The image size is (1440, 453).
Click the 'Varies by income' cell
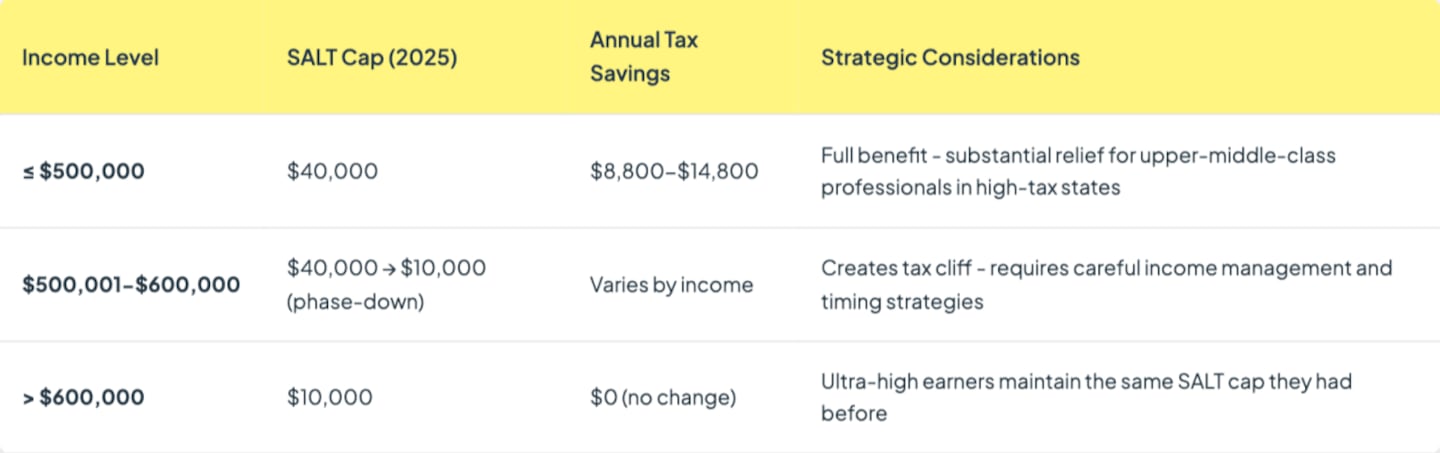tap(671, 285)
